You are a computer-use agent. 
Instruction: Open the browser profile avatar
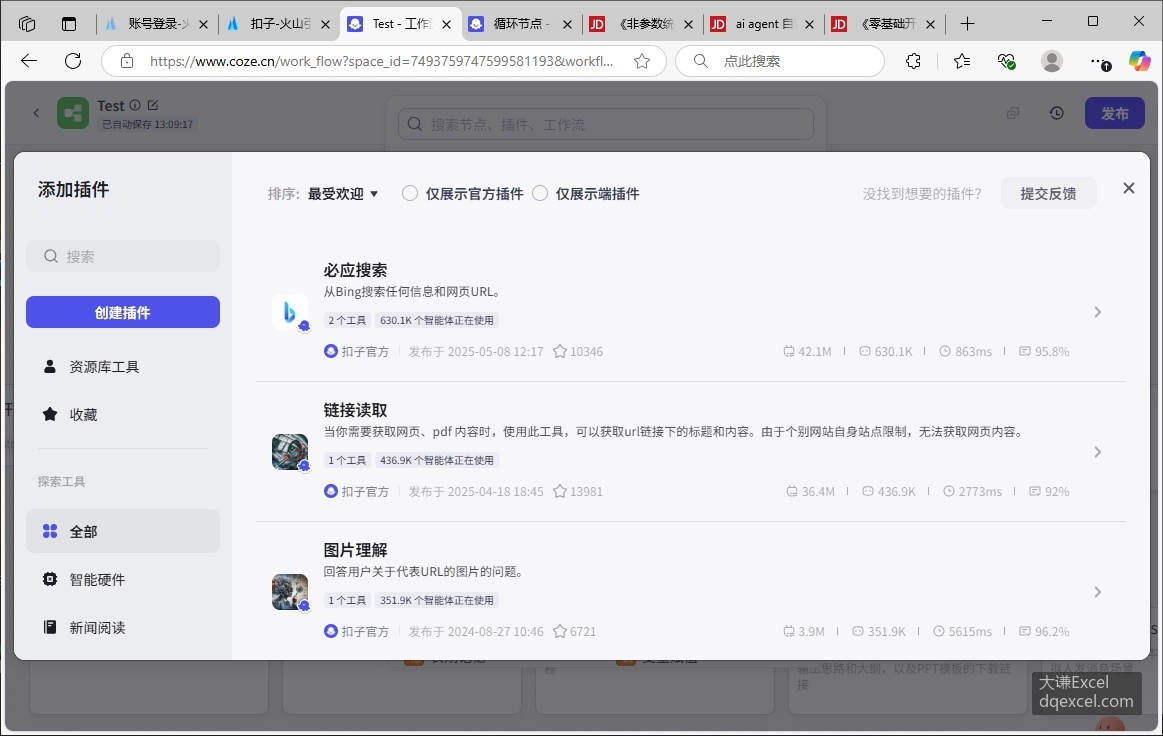pos(1052,61)
